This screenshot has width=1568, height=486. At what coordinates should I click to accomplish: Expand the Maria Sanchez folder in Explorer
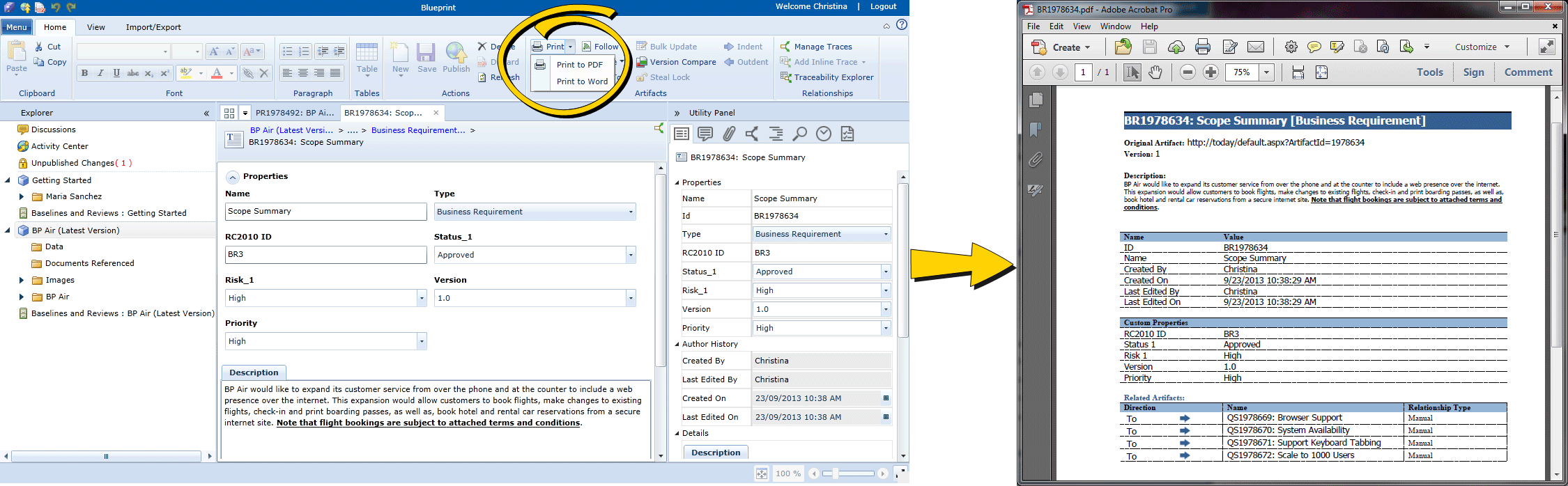pyautogui.click(x=22, y=197)
